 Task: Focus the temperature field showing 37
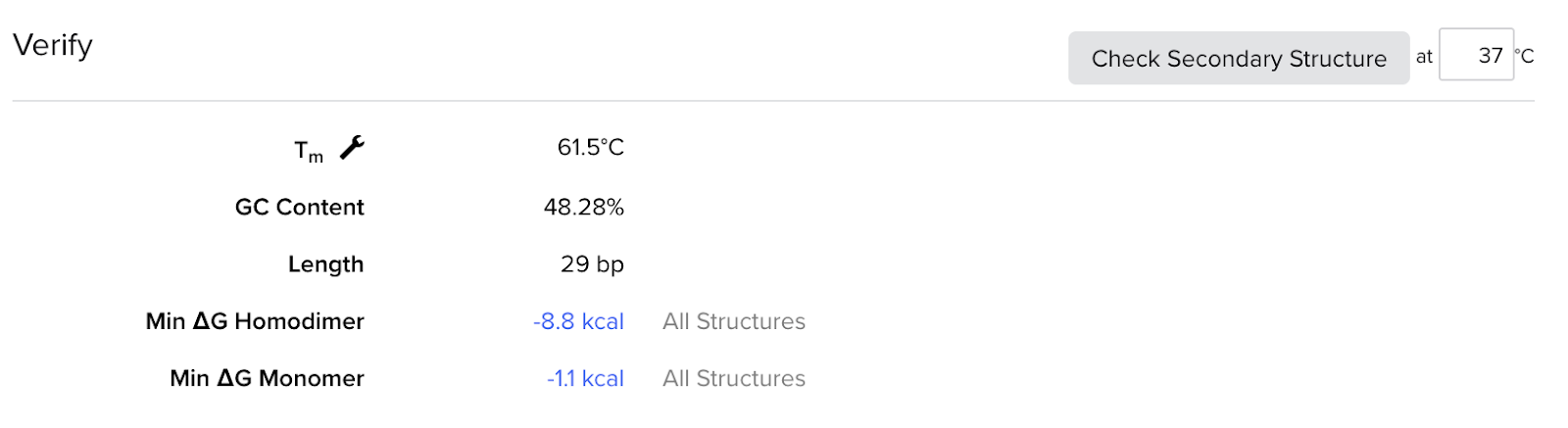point(1476,56)
